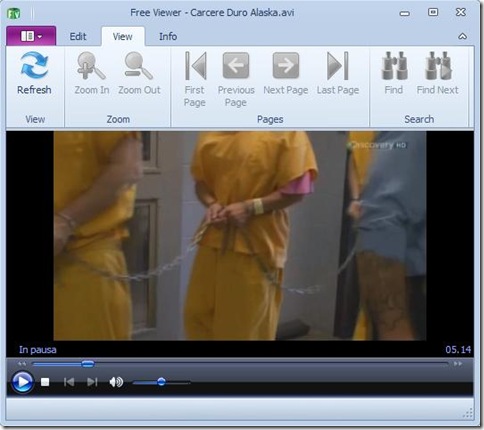The image size is (484, 430).
Task: Minimize the Free Viewer window
Action: coord(405,14)
